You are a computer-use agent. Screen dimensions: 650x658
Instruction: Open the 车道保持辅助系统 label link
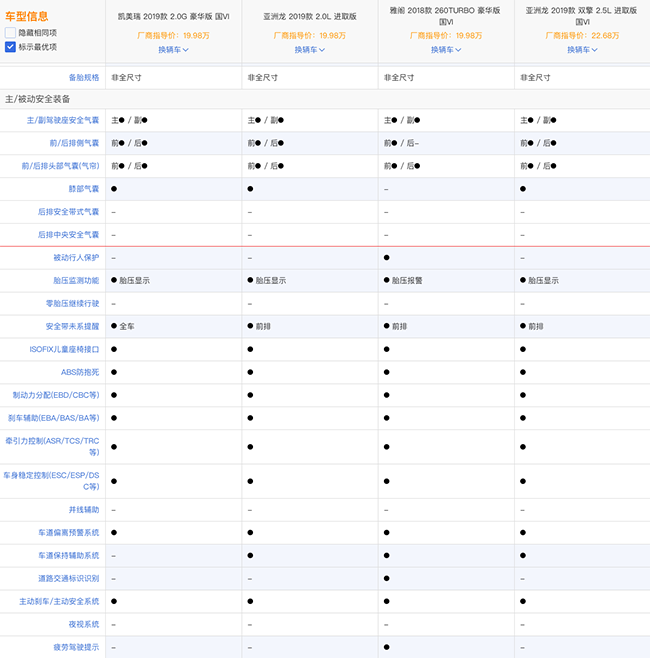68,556
